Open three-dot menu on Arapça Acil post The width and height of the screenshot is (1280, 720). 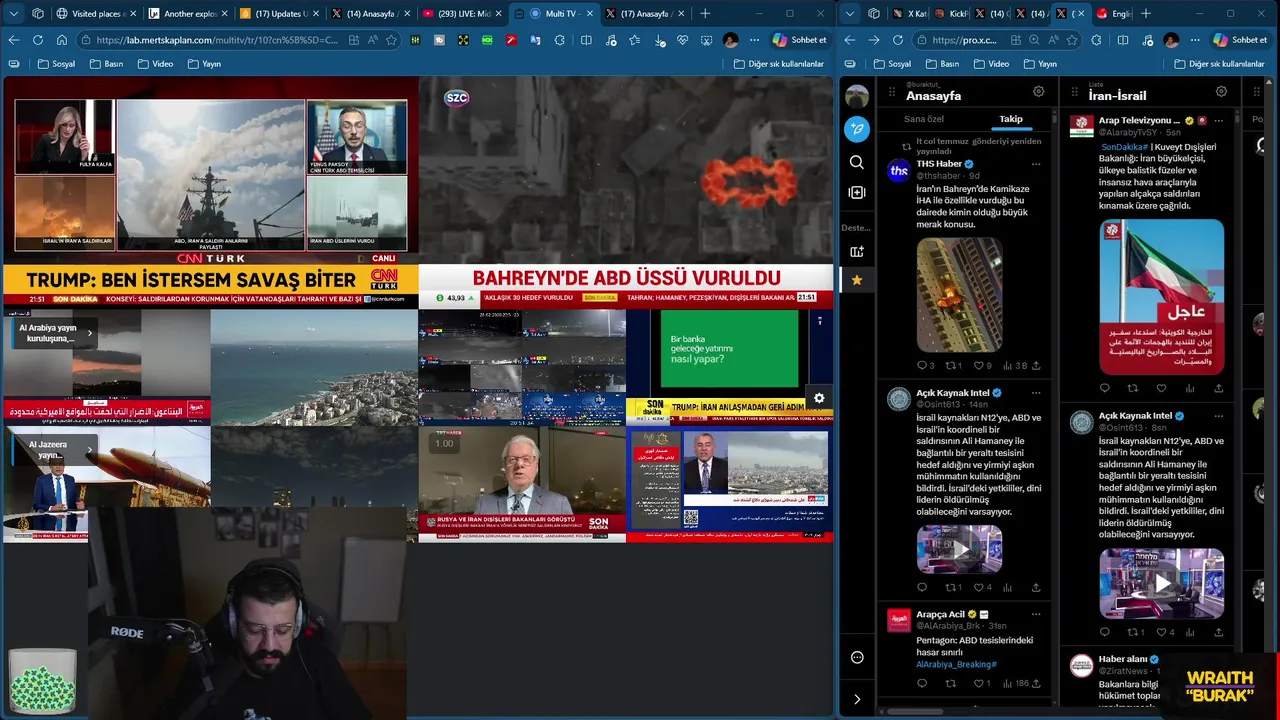point(1036,614)
